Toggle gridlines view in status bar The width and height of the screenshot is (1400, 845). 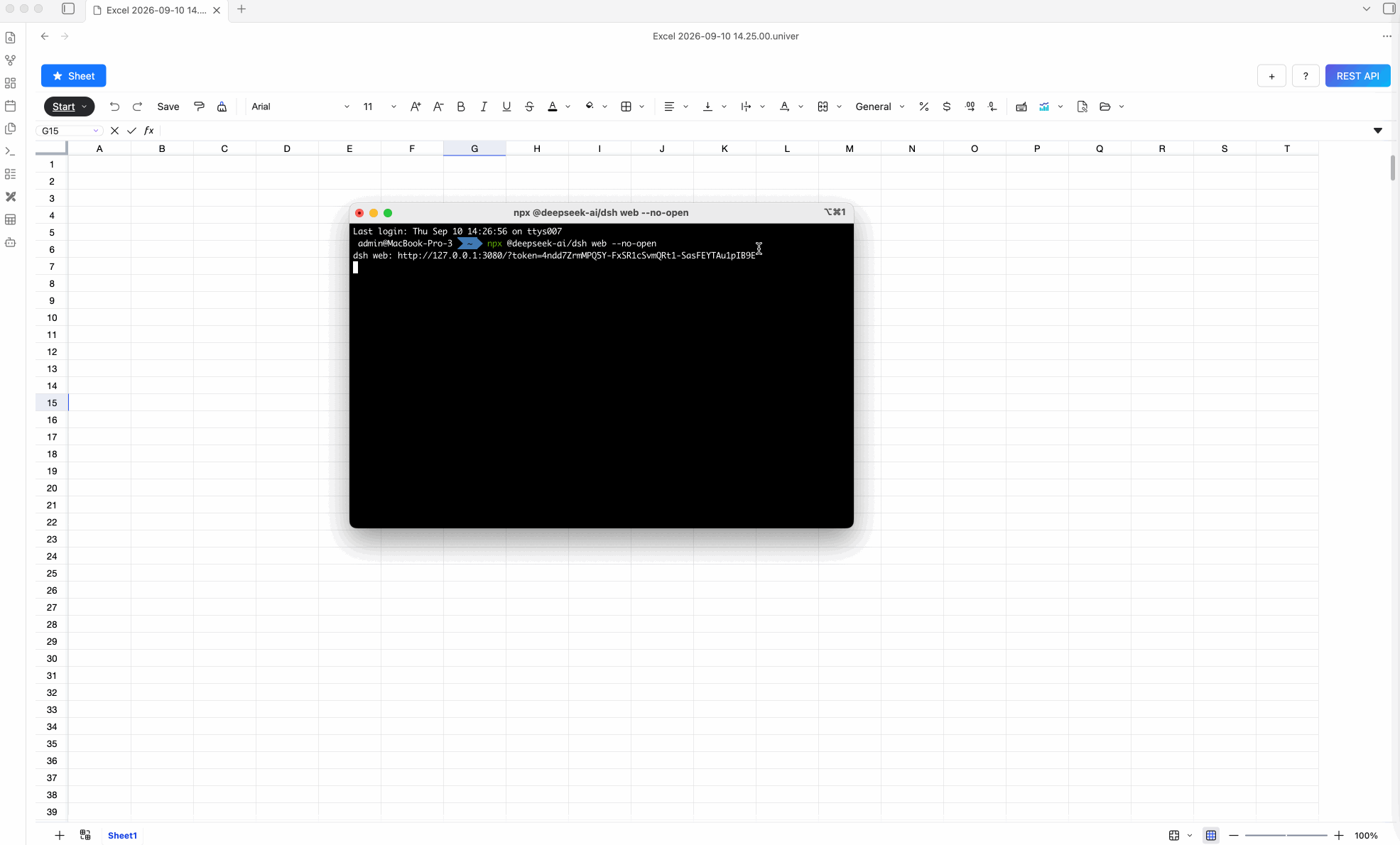coord(1211,835)
